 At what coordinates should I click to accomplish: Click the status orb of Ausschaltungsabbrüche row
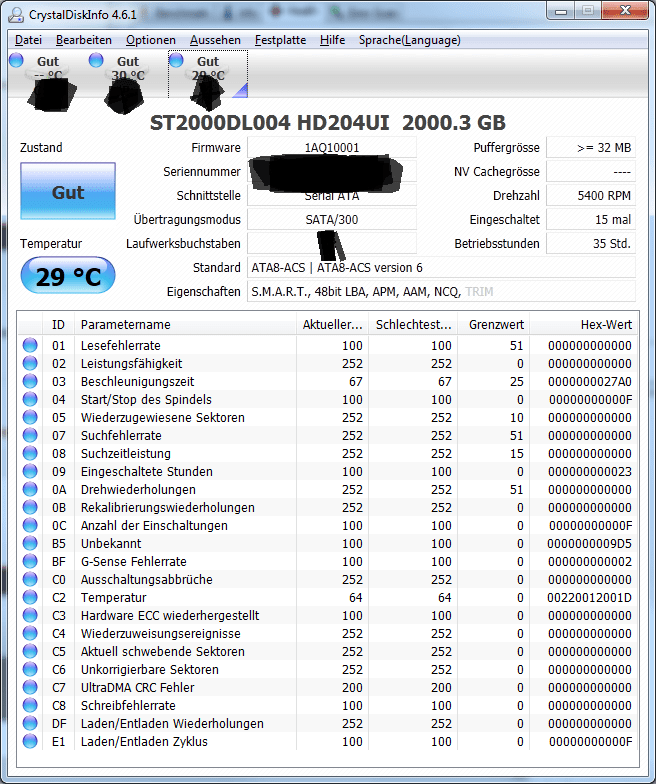pyautogui.click(x=30, y=579)
